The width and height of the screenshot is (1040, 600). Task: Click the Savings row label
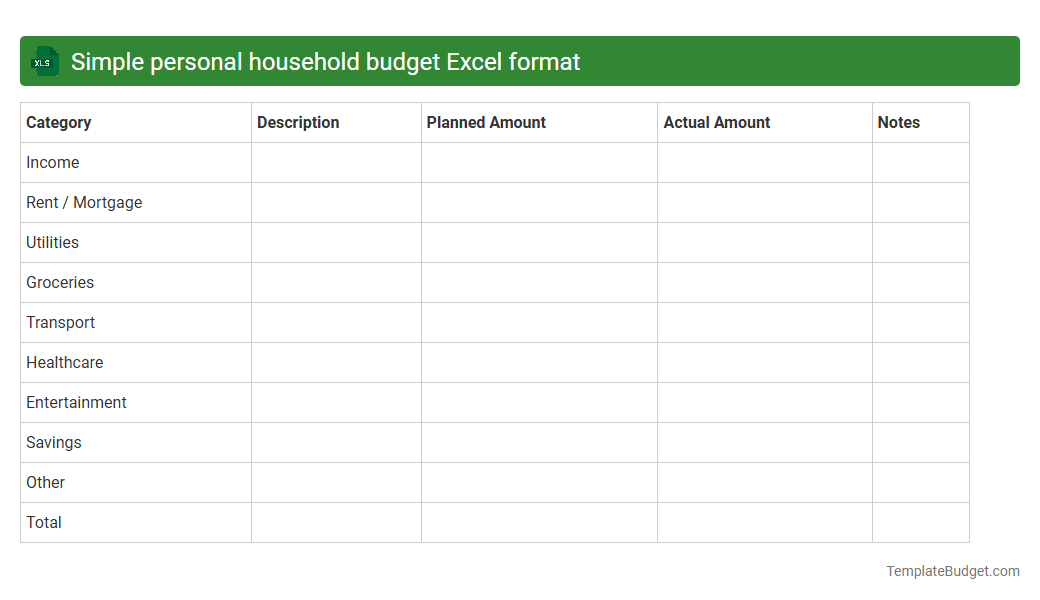pos(53,442)
